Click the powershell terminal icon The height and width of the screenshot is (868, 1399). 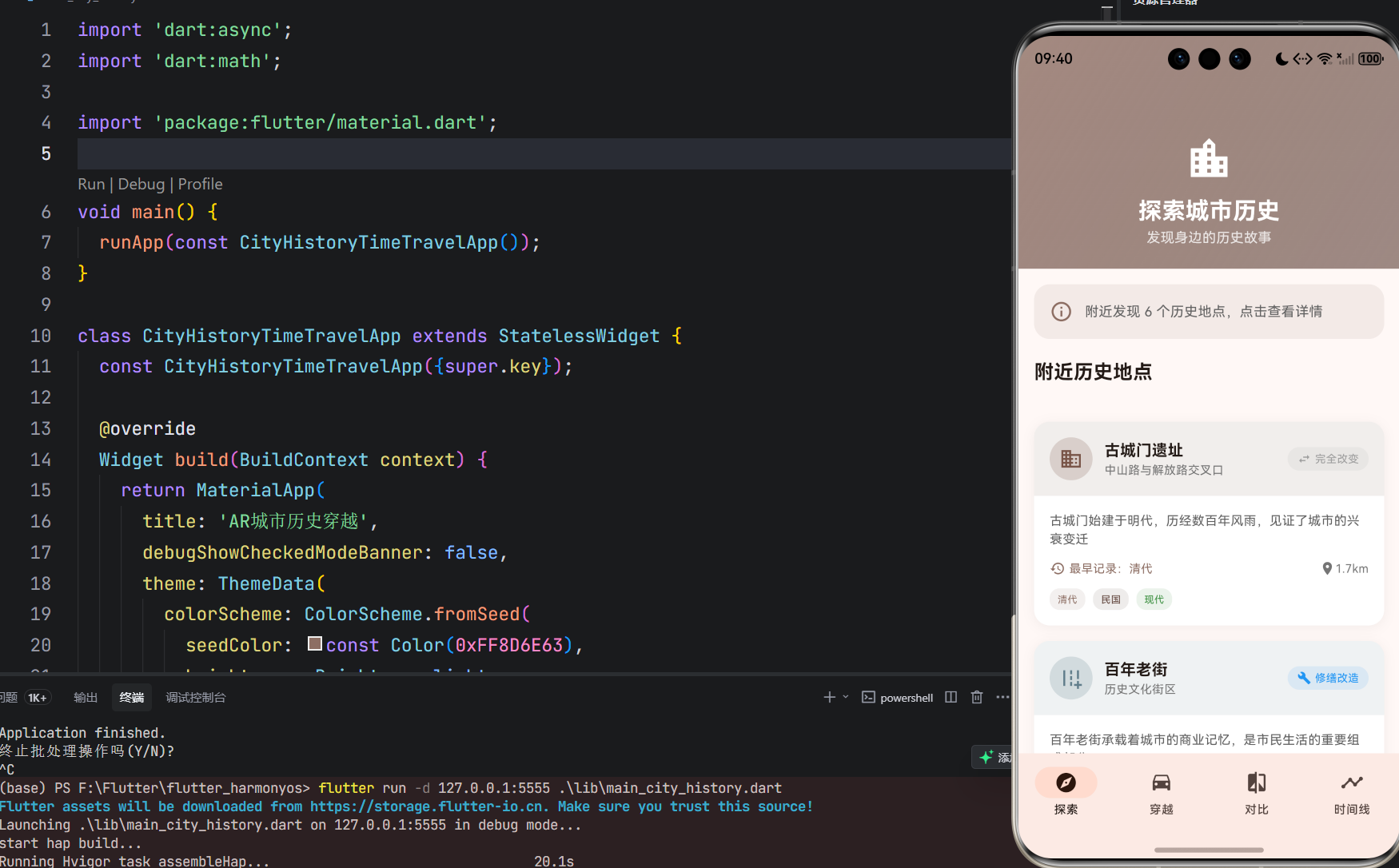[x=868, y=697]
